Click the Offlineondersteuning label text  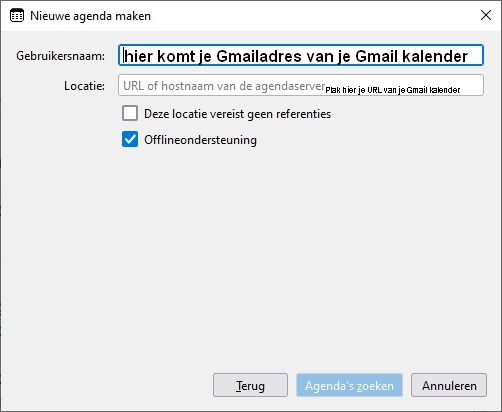tap(200, 140)
